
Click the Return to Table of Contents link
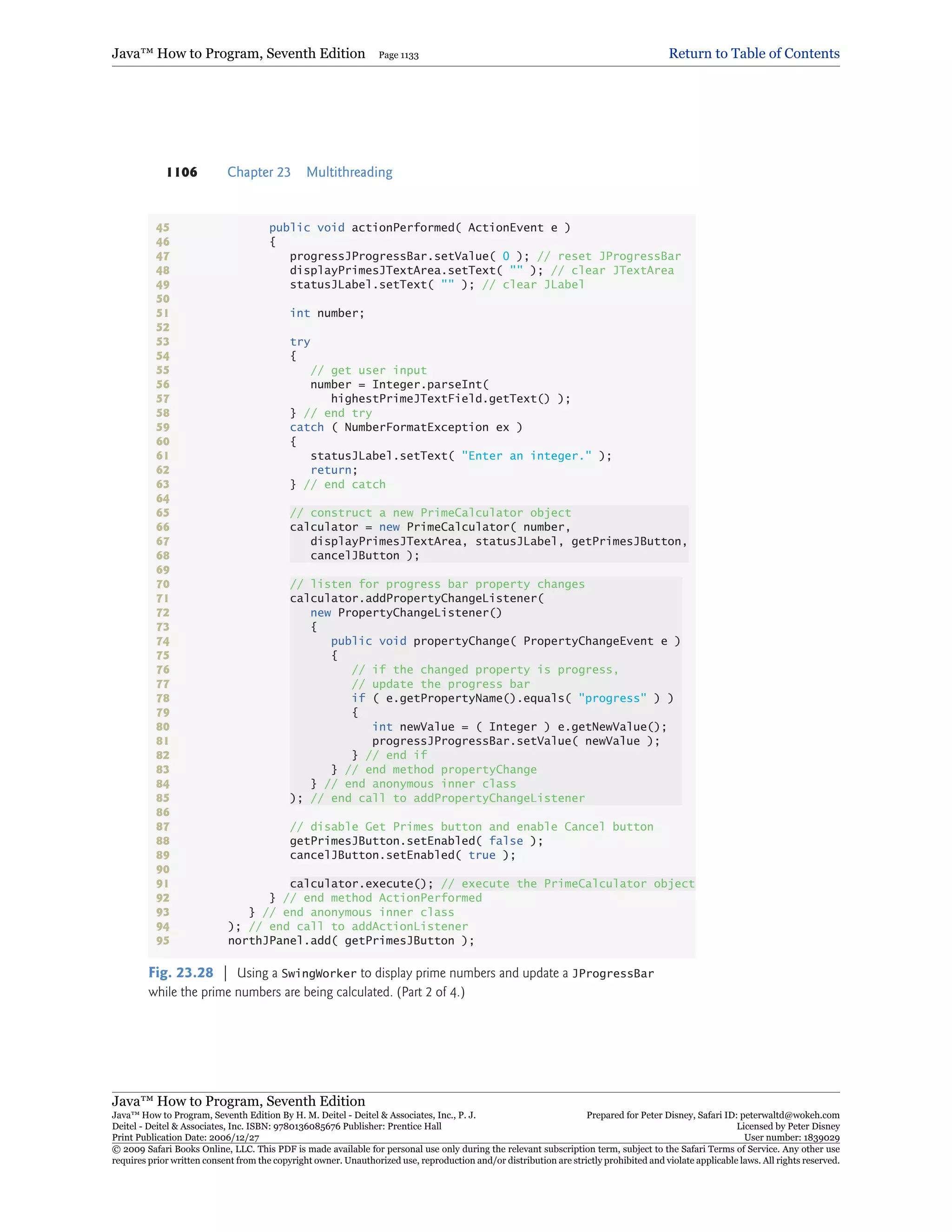click(754, 53)
